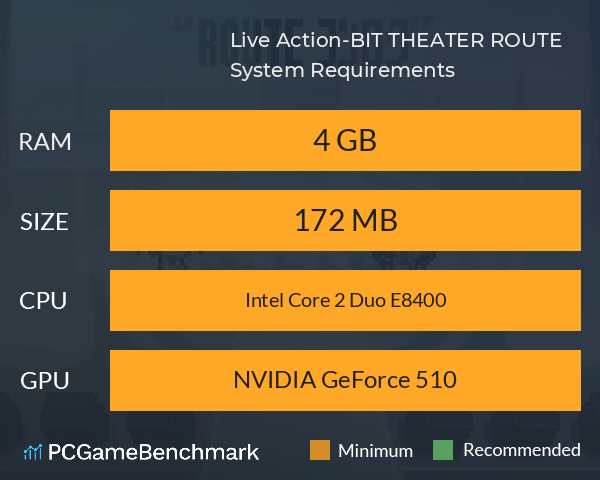Select the Recommended legend label
The width and height of the screenshot is (600, 480).
point(522,450)
